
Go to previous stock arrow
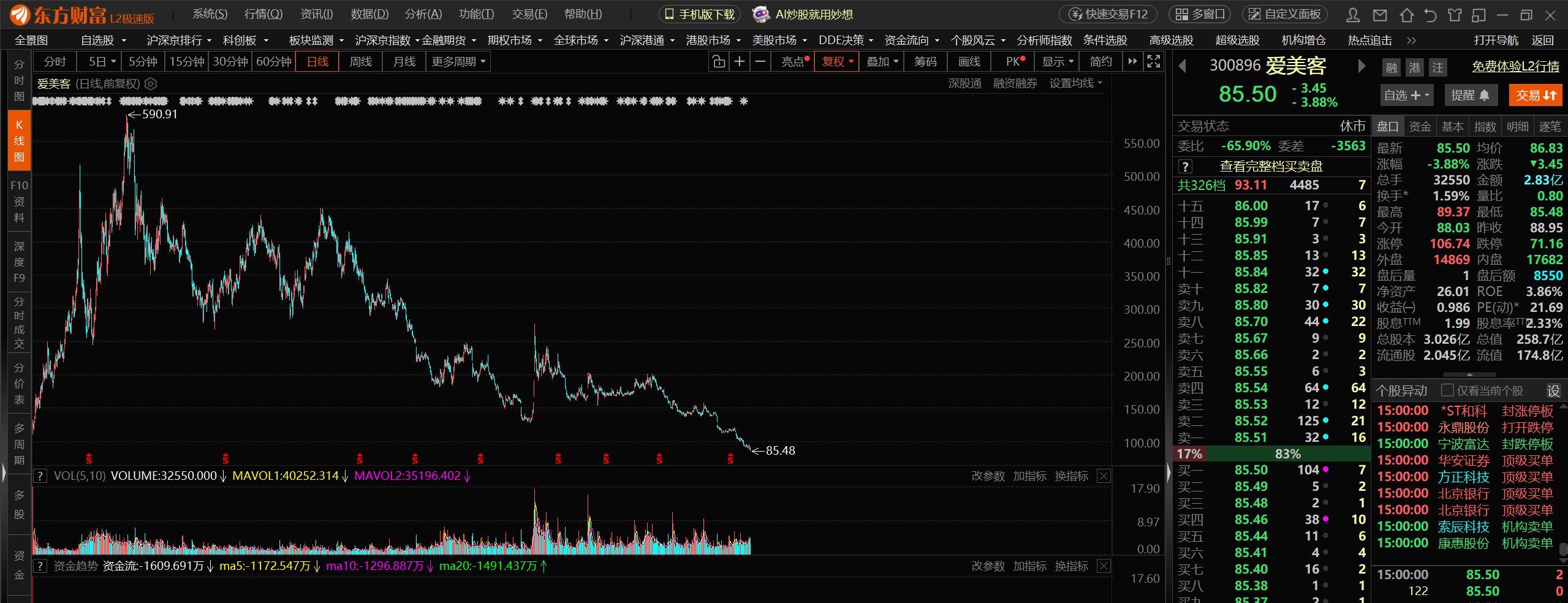pyautogui.click(x=1183, y=66)
